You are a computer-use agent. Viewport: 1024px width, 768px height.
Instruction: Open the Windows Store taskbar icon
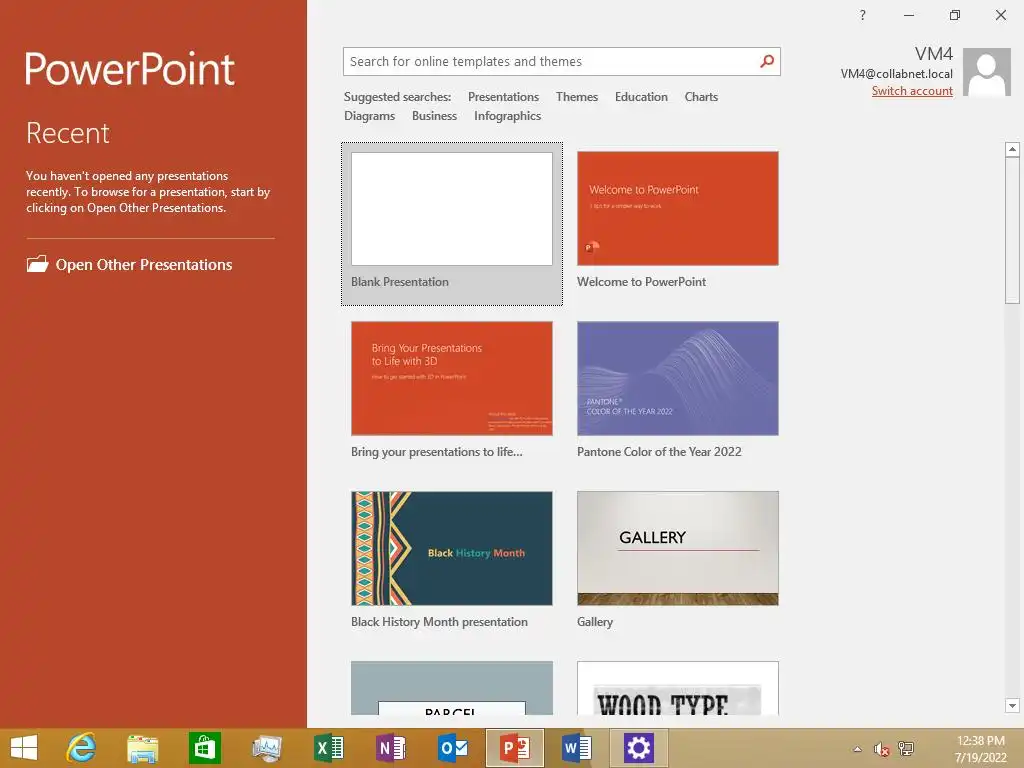pos(204,748)
